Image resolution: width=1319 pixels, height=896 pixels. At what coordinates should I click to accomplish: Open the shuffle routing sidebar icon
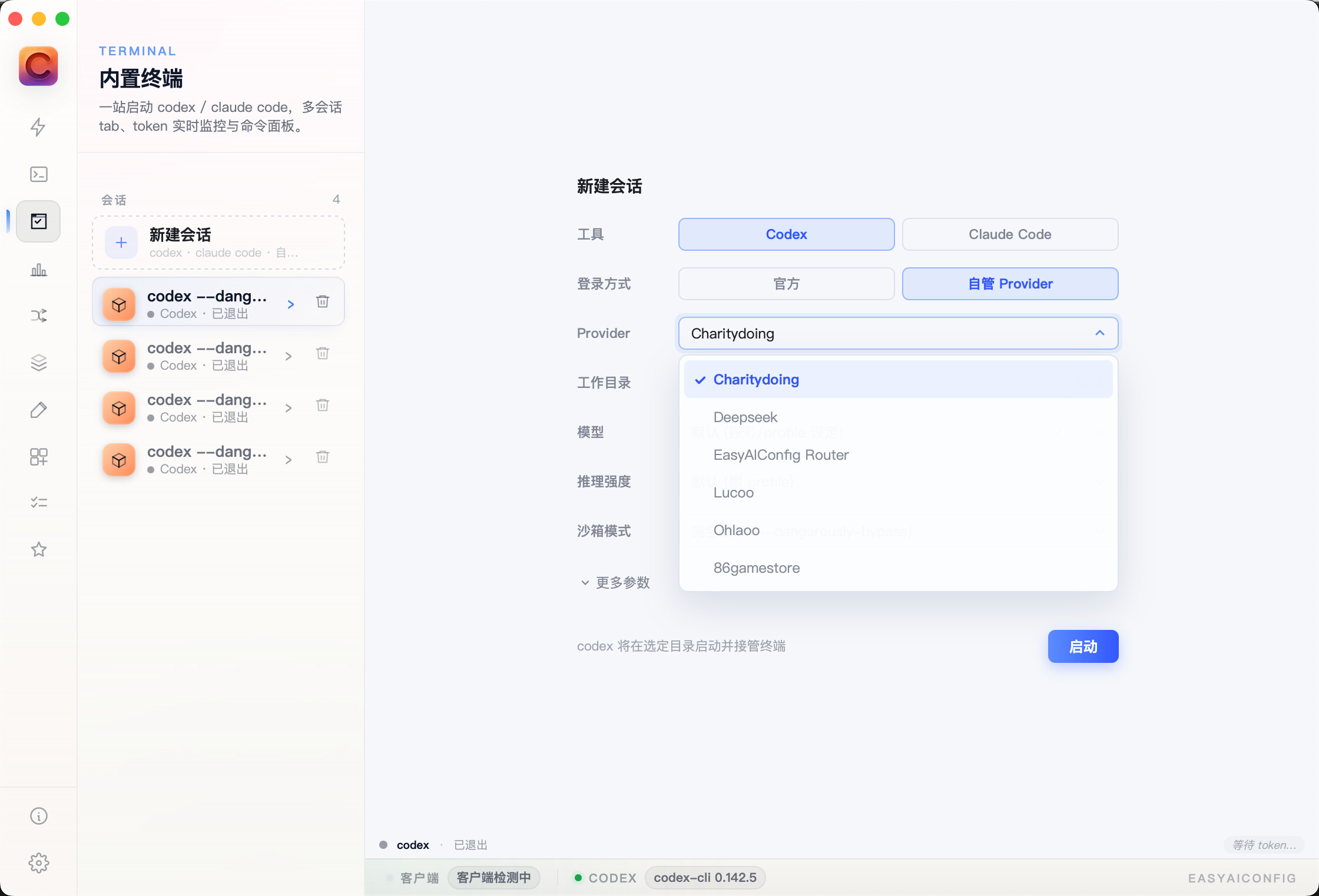(x=38, y=316)
